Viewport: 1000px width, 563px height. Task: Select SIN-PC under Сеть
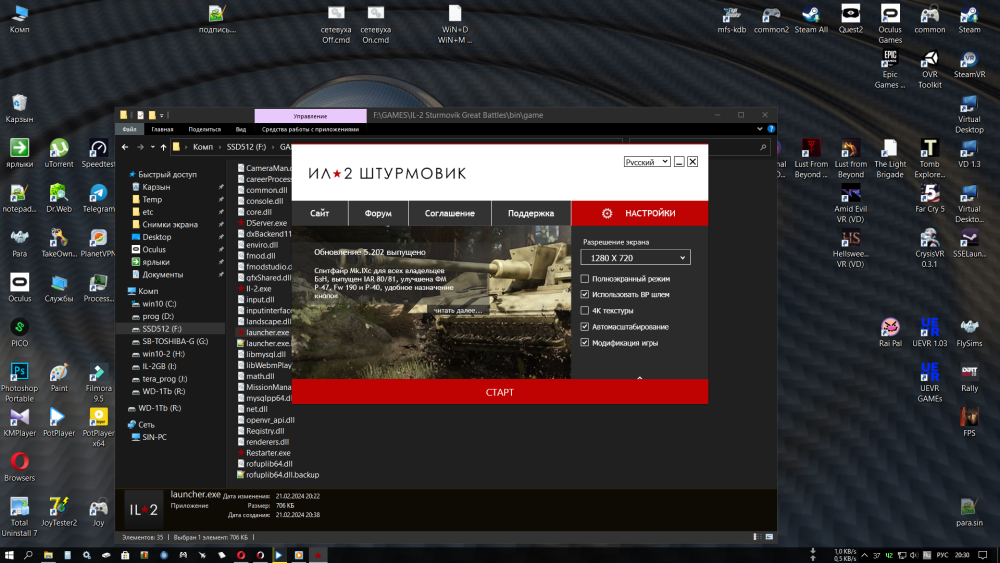pos(154,437)
